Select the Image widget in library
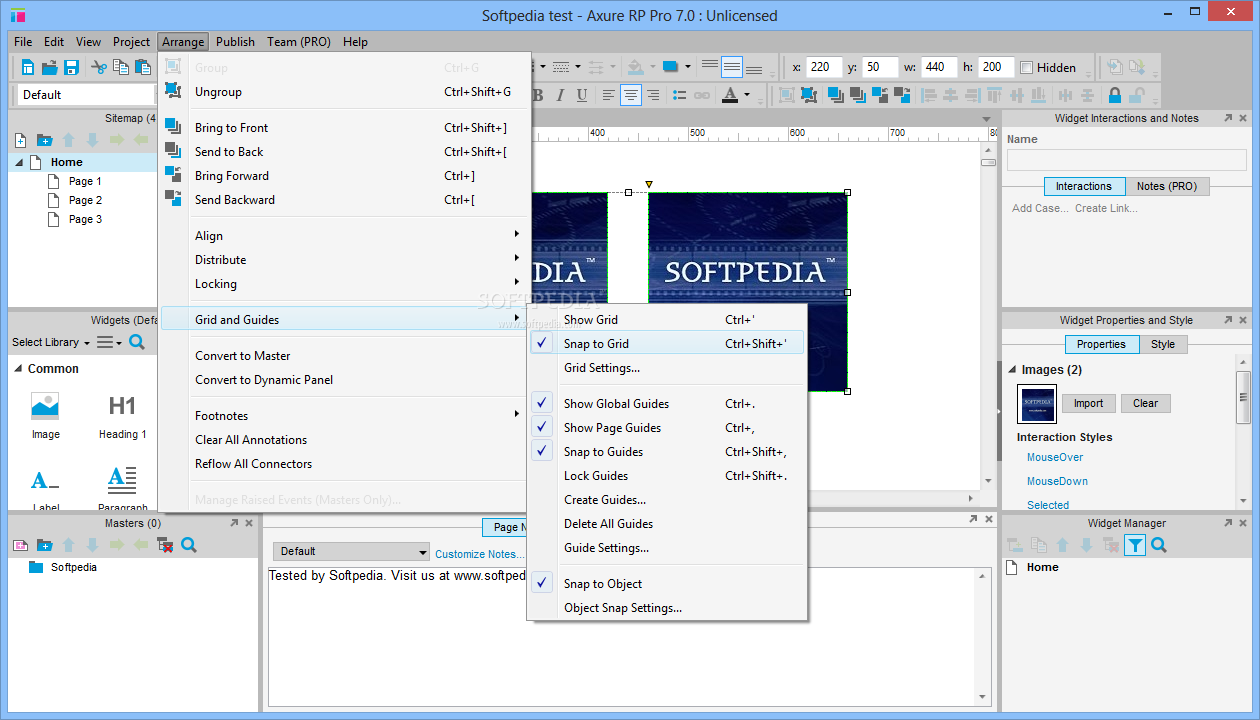 (45, 415)
